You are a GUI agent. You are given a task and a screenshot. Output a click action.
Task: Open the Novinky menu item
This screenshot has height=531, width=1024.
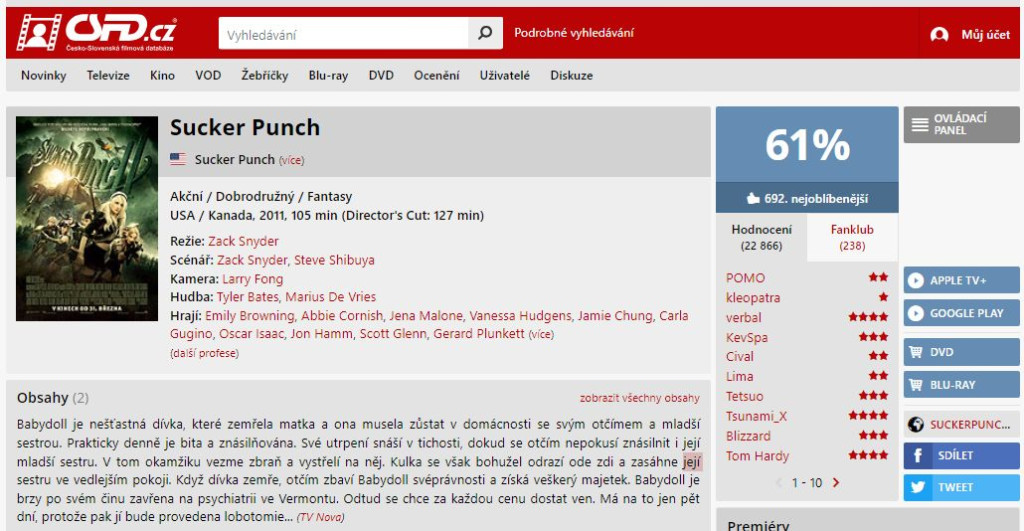pos(44,75)
